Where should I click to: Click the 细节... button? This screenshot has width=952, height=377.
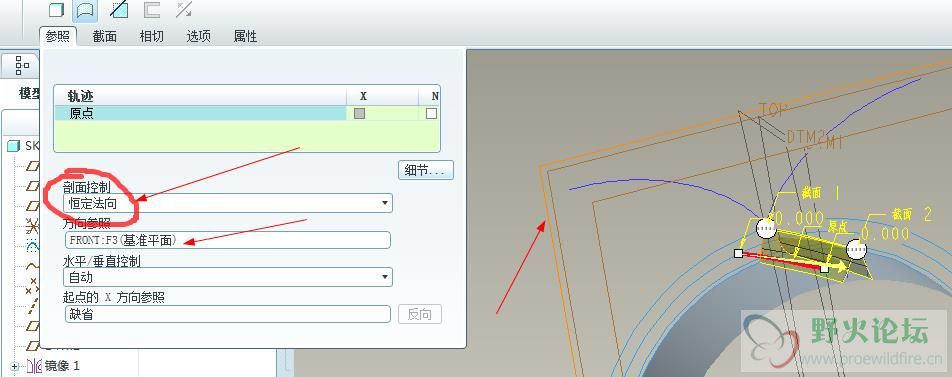click(x=426, y=171)
